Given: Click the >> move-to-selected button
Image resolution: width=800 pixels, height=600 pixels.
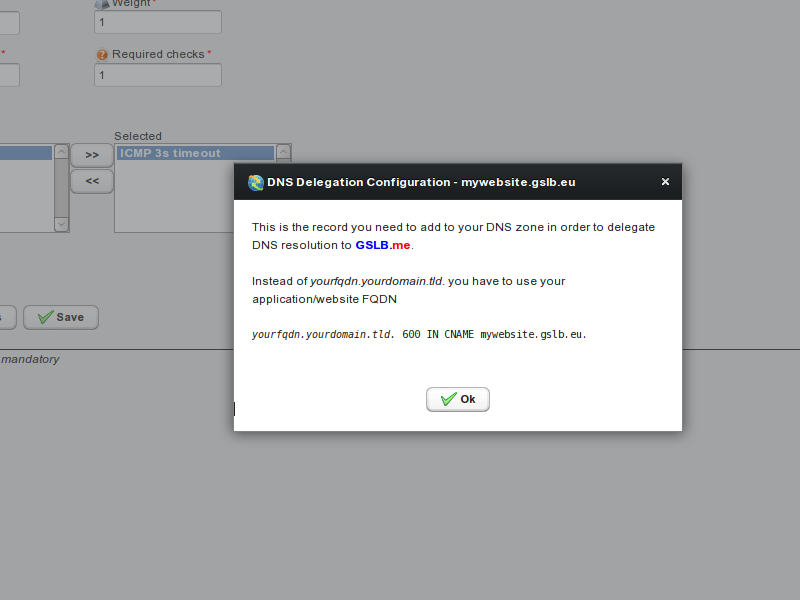Looking at the screenshot, I should tap(92, 155).
